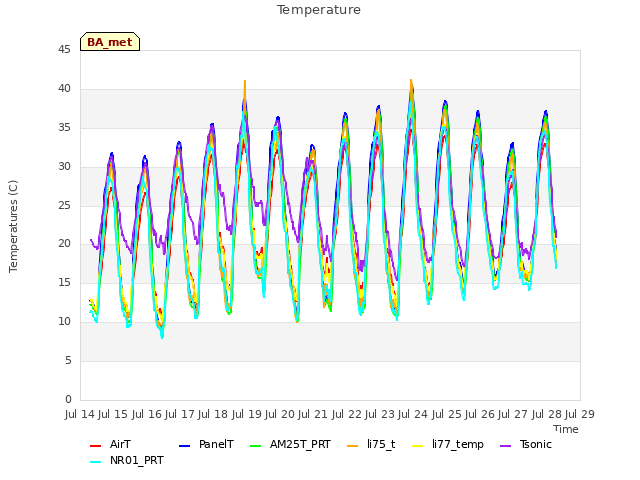Click the 30 y-axis tick label
This screenshot has width=640, height=480.
tap(64, 166)
